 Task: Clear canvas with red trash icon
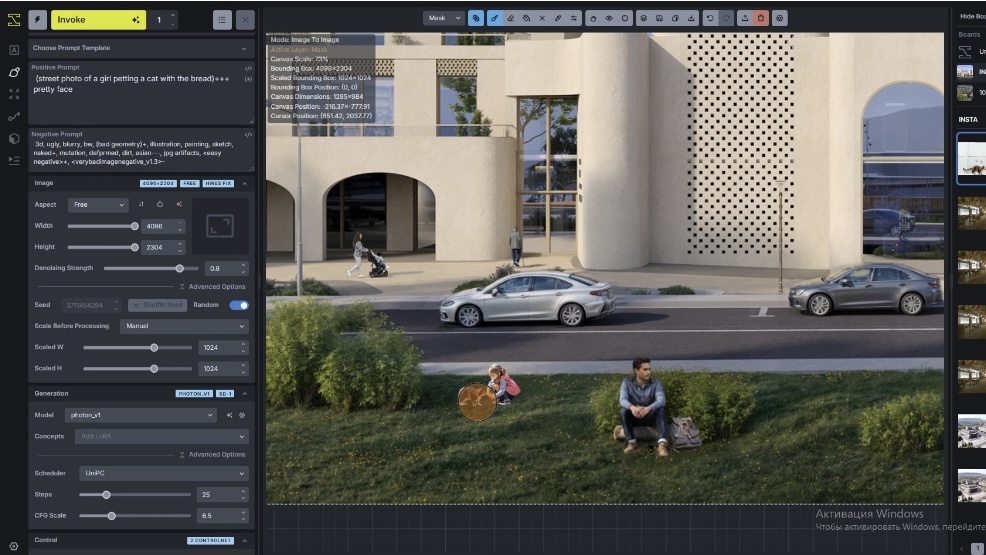(761, 18)
